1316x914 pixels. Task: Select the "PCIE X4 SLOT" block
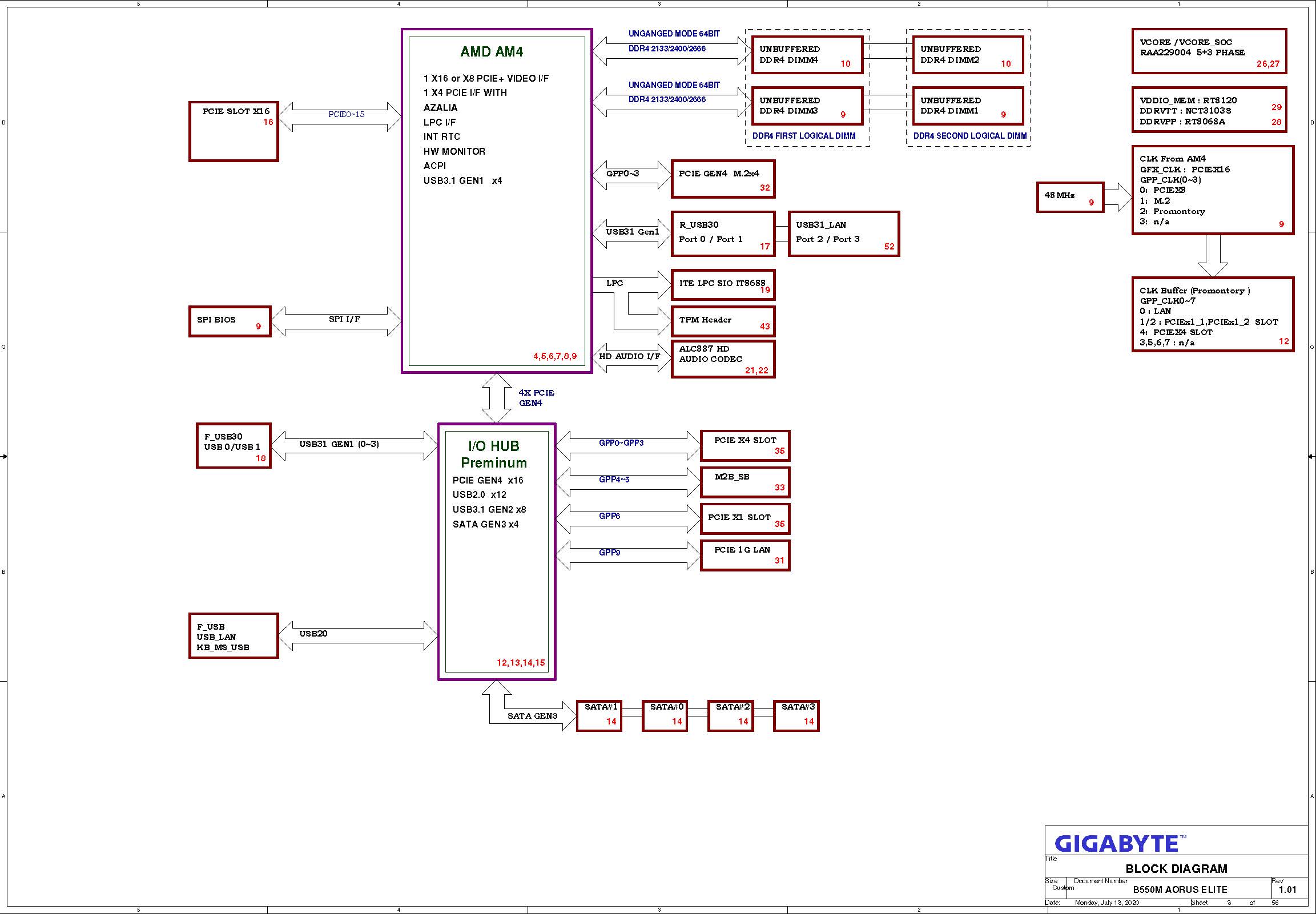click(x=745, y=446)
